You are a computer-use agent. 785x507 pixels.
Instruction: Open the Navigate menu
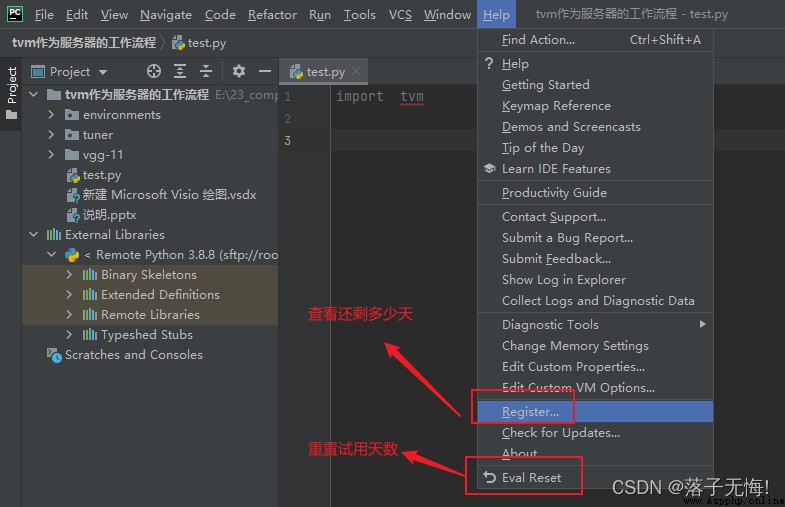point(166,15)
